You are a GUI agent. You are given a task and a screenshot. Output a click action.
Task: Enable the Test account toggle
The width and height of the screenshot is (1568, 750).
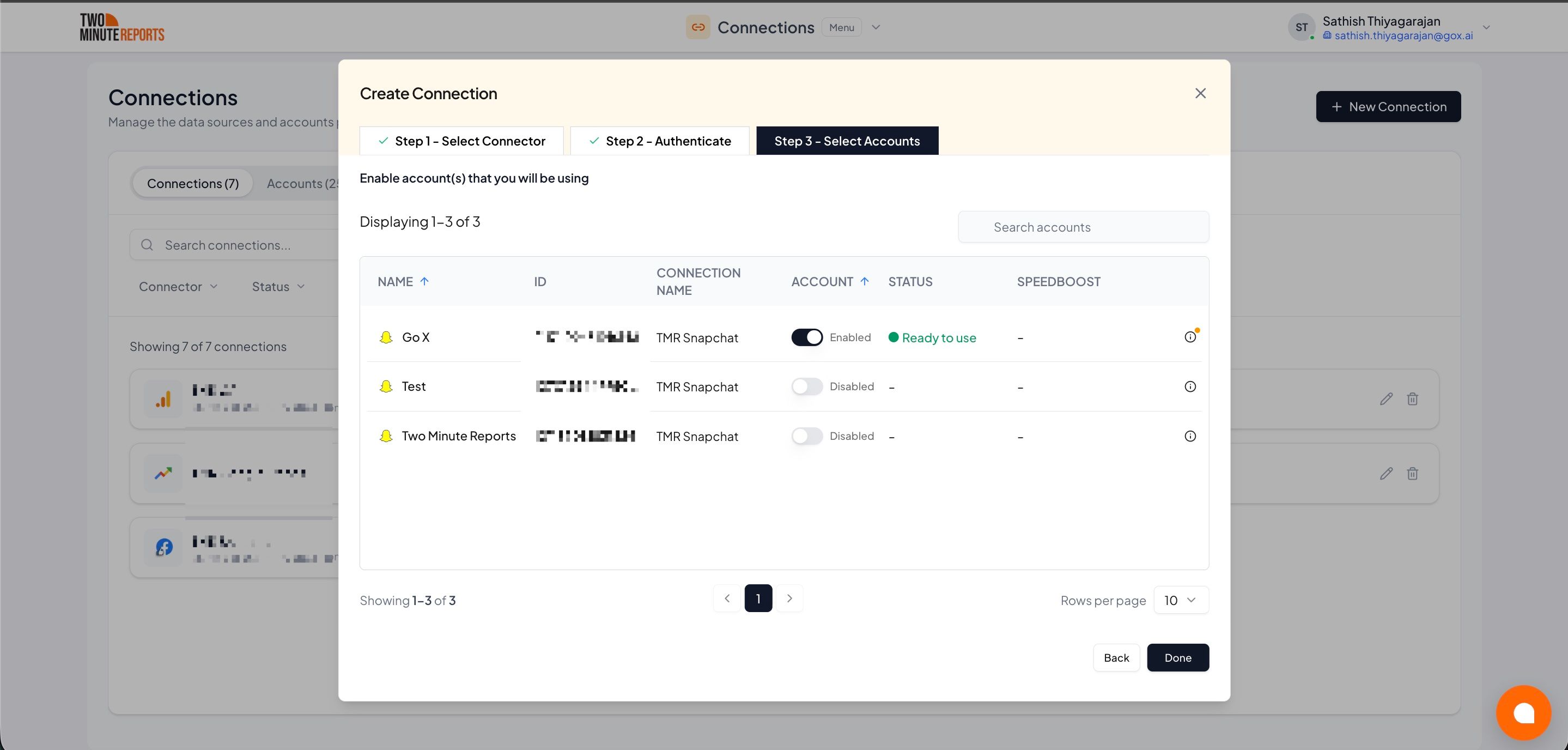[x=806, y=386]
